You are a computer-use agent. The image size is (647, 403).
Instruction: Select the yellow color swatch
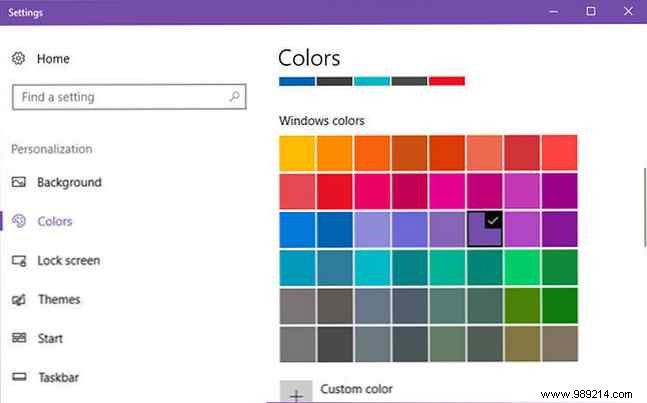coord(297,153)
